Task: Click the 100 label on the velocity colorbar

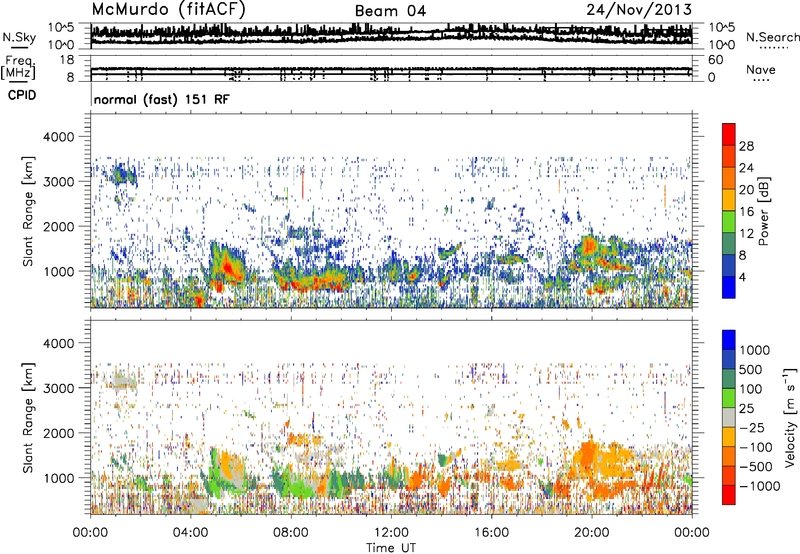Action: point(752,389)
